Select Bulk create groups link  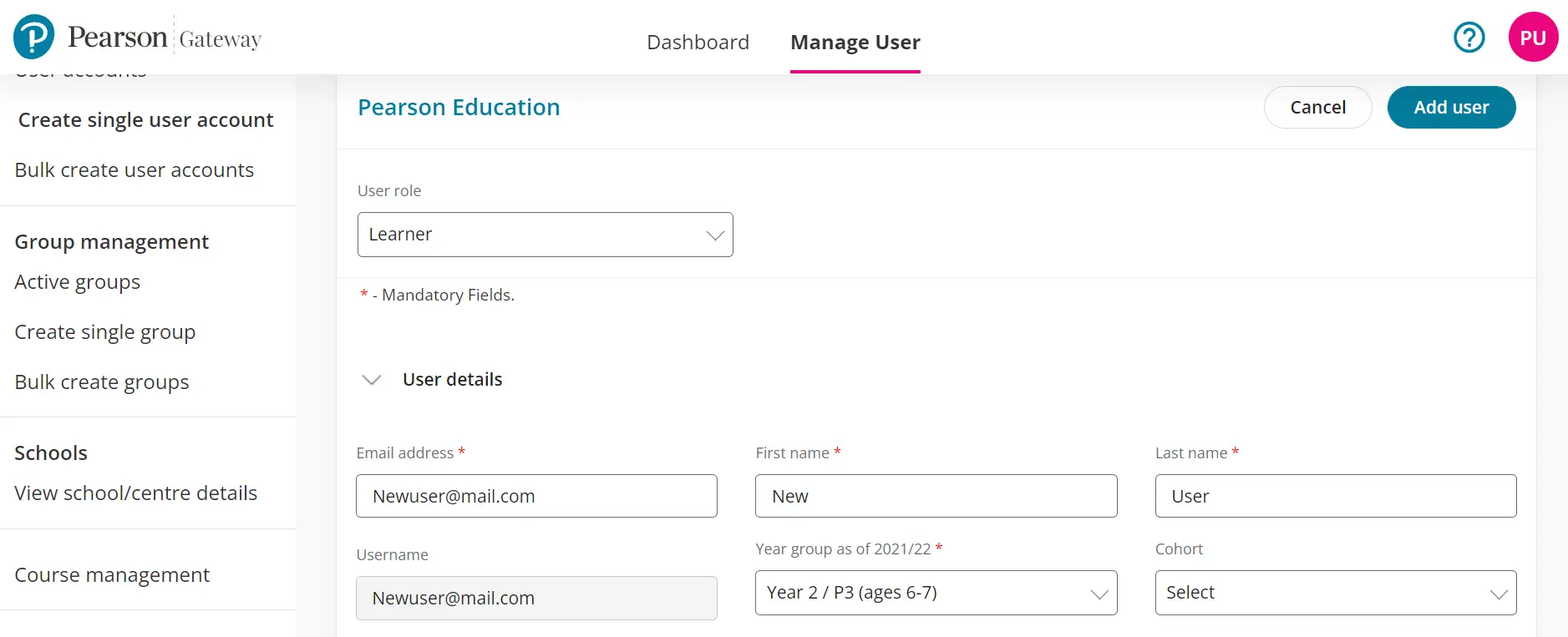point(102,382)
